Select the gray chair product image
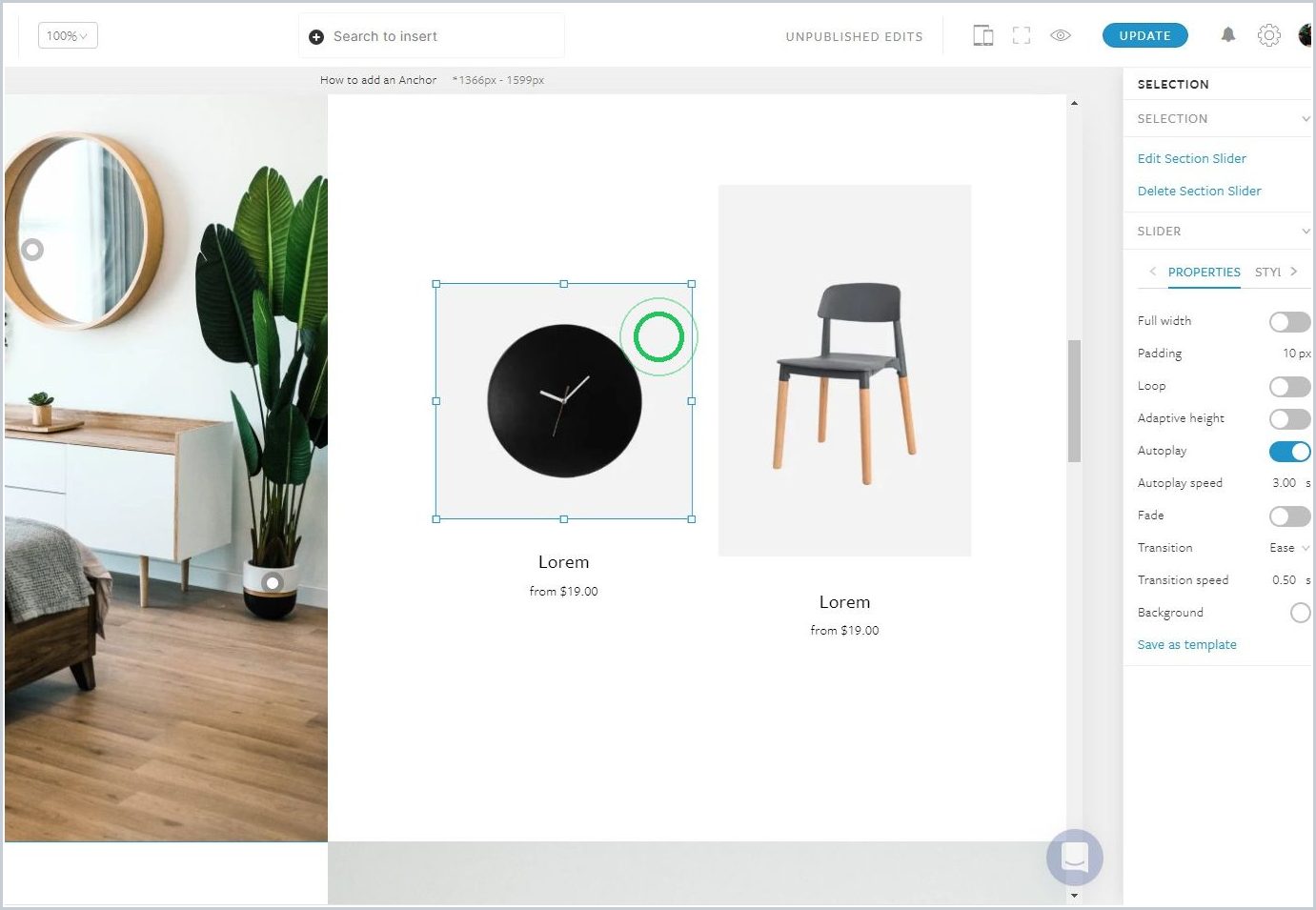1316x910 pixels. point(844,371)
